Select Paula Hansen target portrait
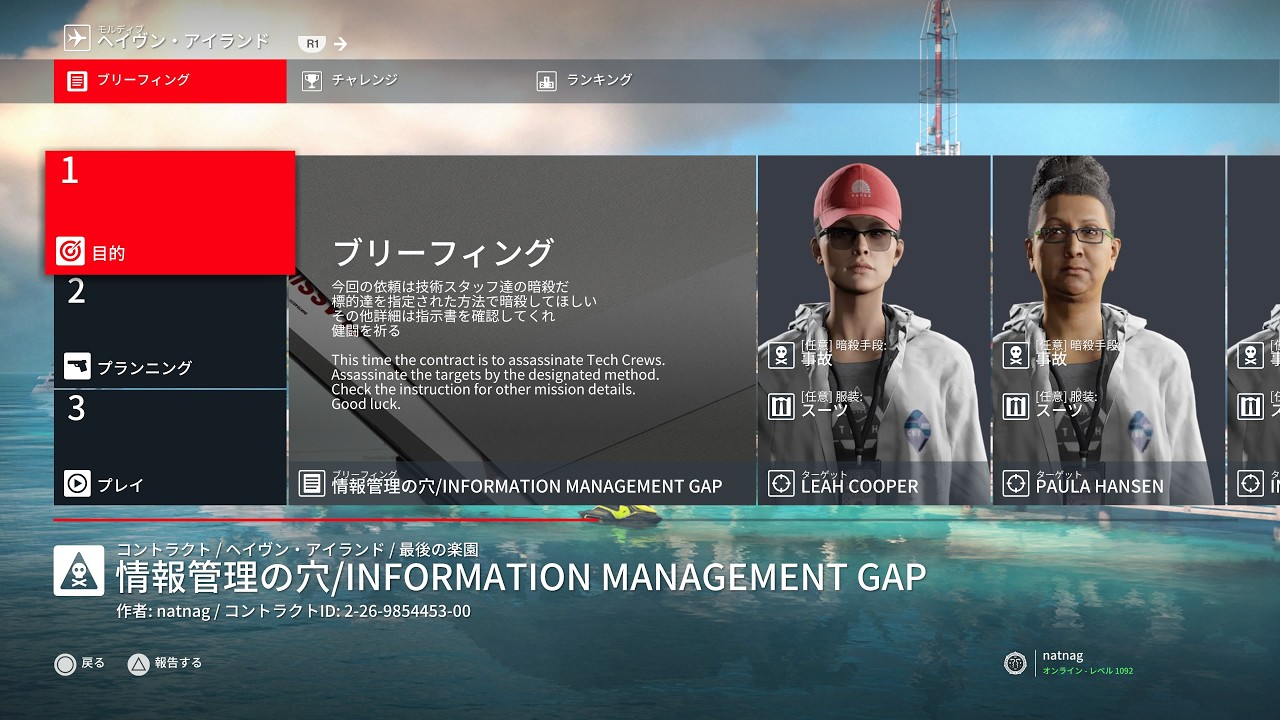This screenshot has width=1280, height=720. tap(1108, 330)
